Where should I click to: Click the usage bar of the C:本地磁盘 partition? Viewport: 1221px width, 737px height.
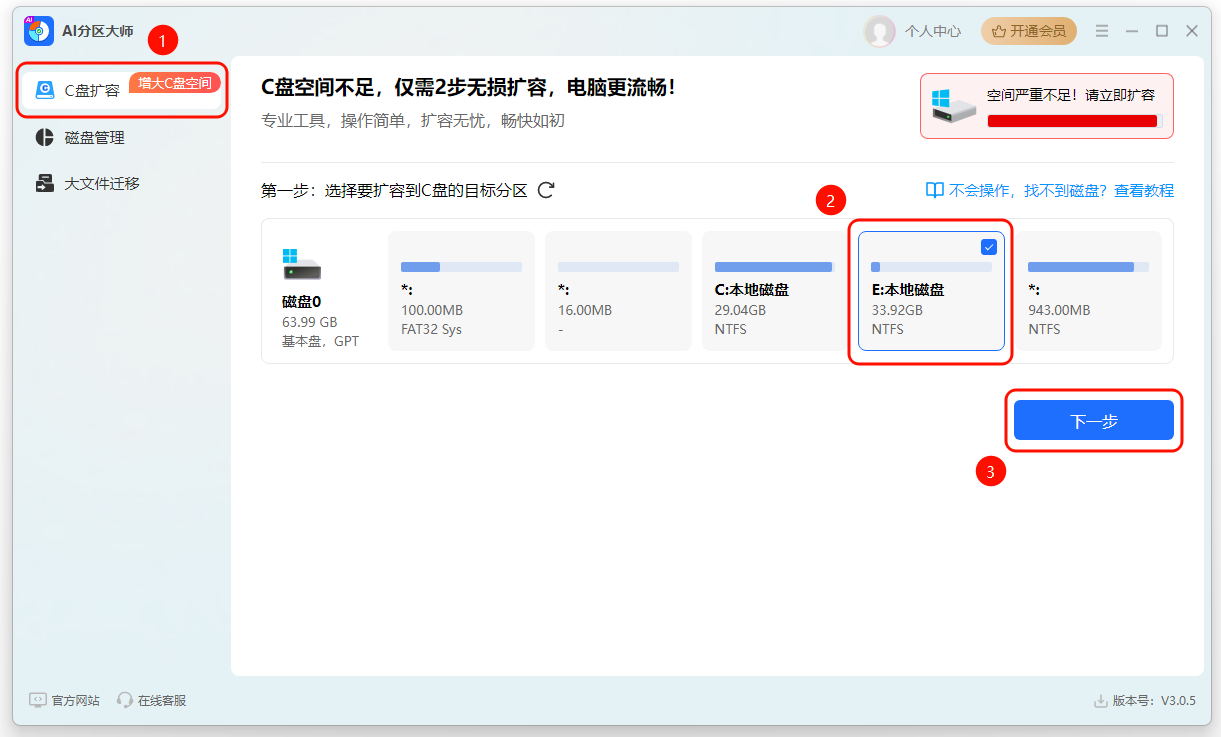click(x=775, y=267)
